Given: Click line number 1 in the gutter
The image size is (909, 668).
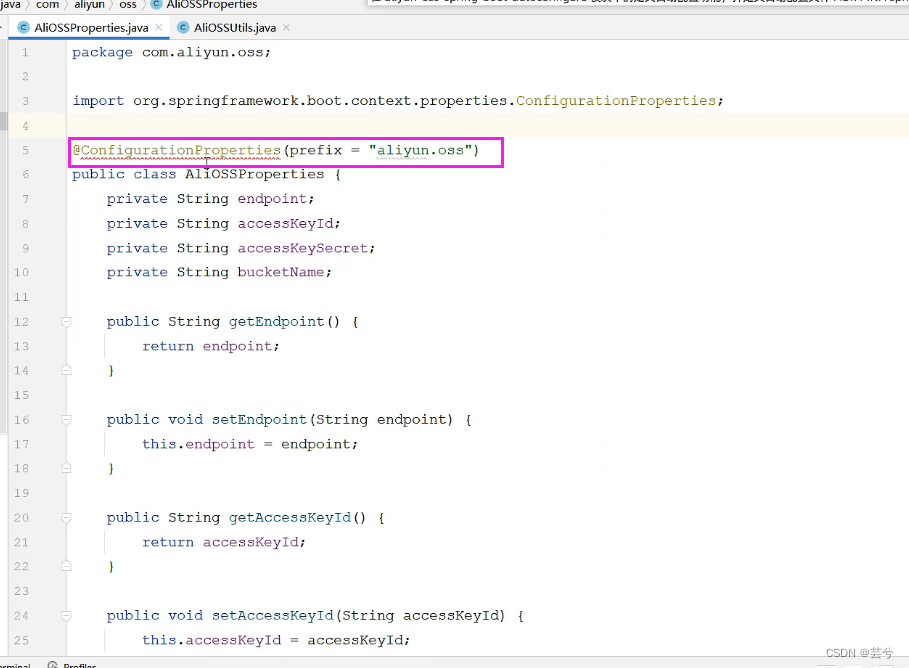Looking at the screenshot, I should click(x=25, y=52).
